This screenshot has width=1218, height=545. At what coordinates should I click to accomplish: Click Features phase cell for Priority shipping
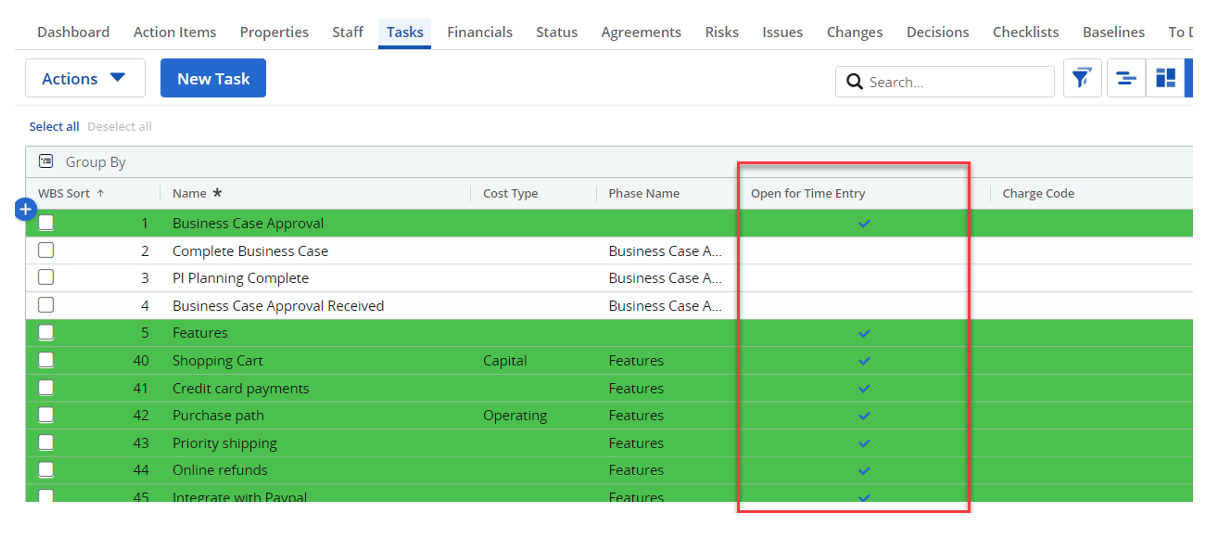point(636,443)
